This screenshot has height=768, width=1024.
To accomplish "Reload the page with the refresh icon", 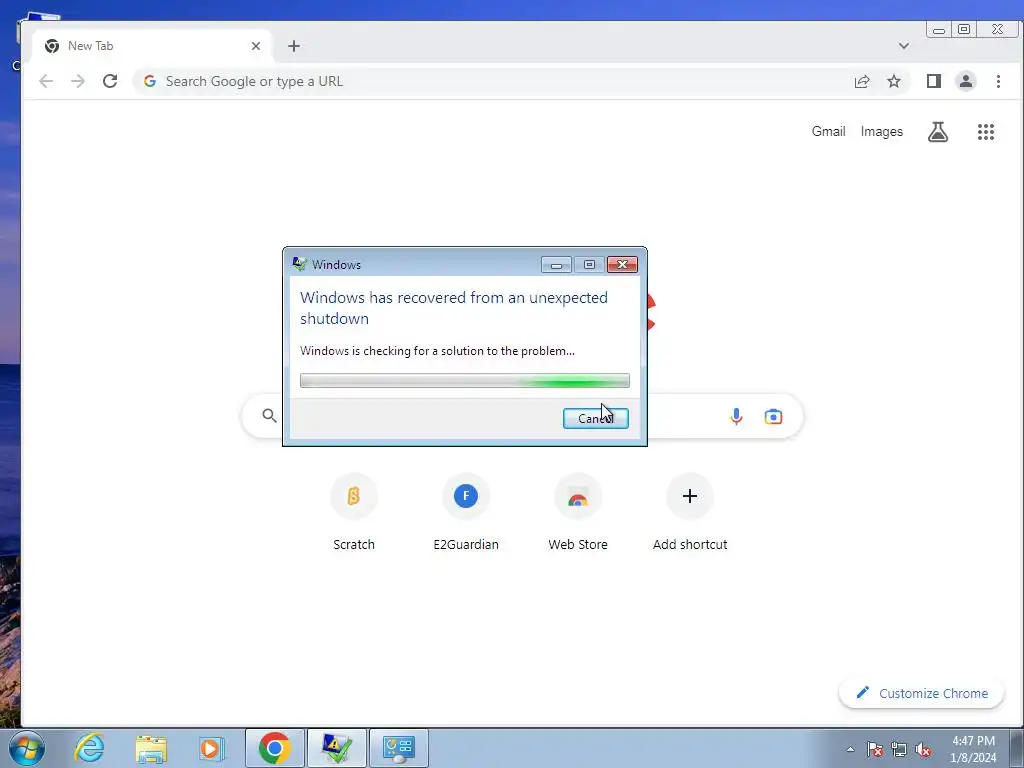I will [x=110, y=81].
